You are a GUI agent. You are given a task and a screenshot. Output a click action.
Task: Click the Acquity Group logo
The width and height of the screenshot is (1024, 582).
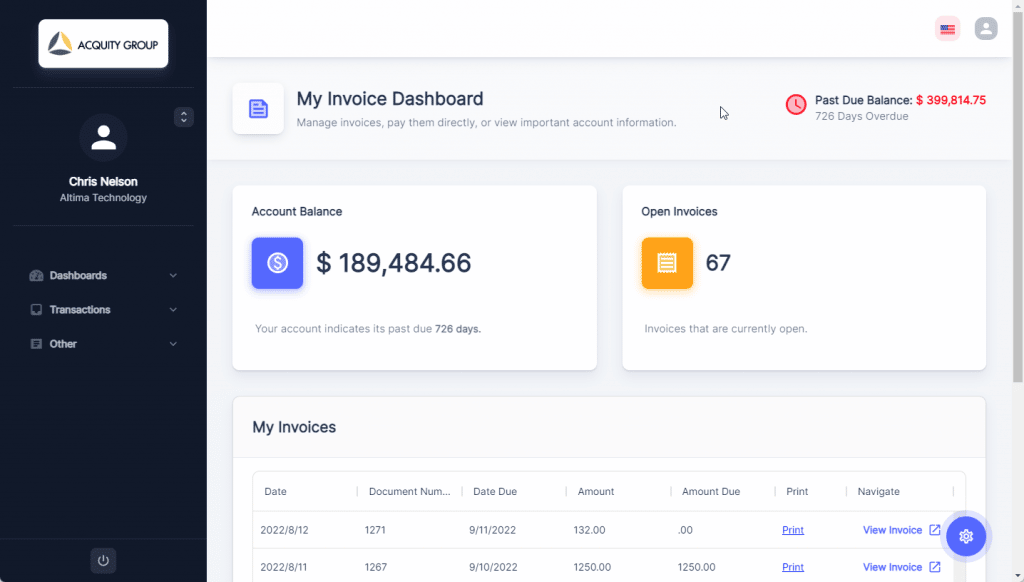pyautogui.click(x=103, y=43)
